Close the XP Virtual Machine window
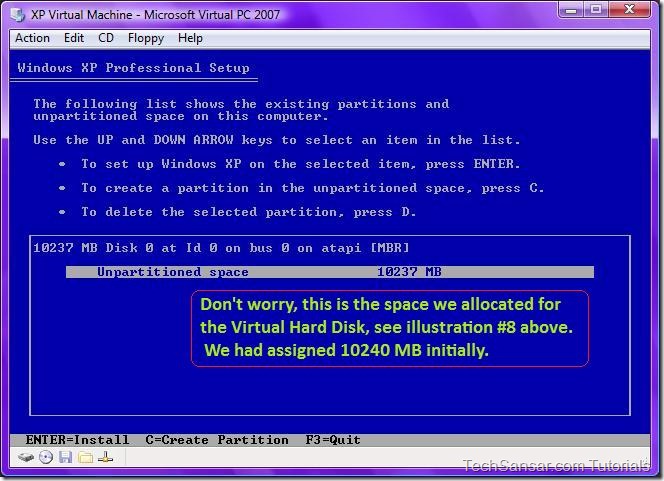 pos(629,9)
